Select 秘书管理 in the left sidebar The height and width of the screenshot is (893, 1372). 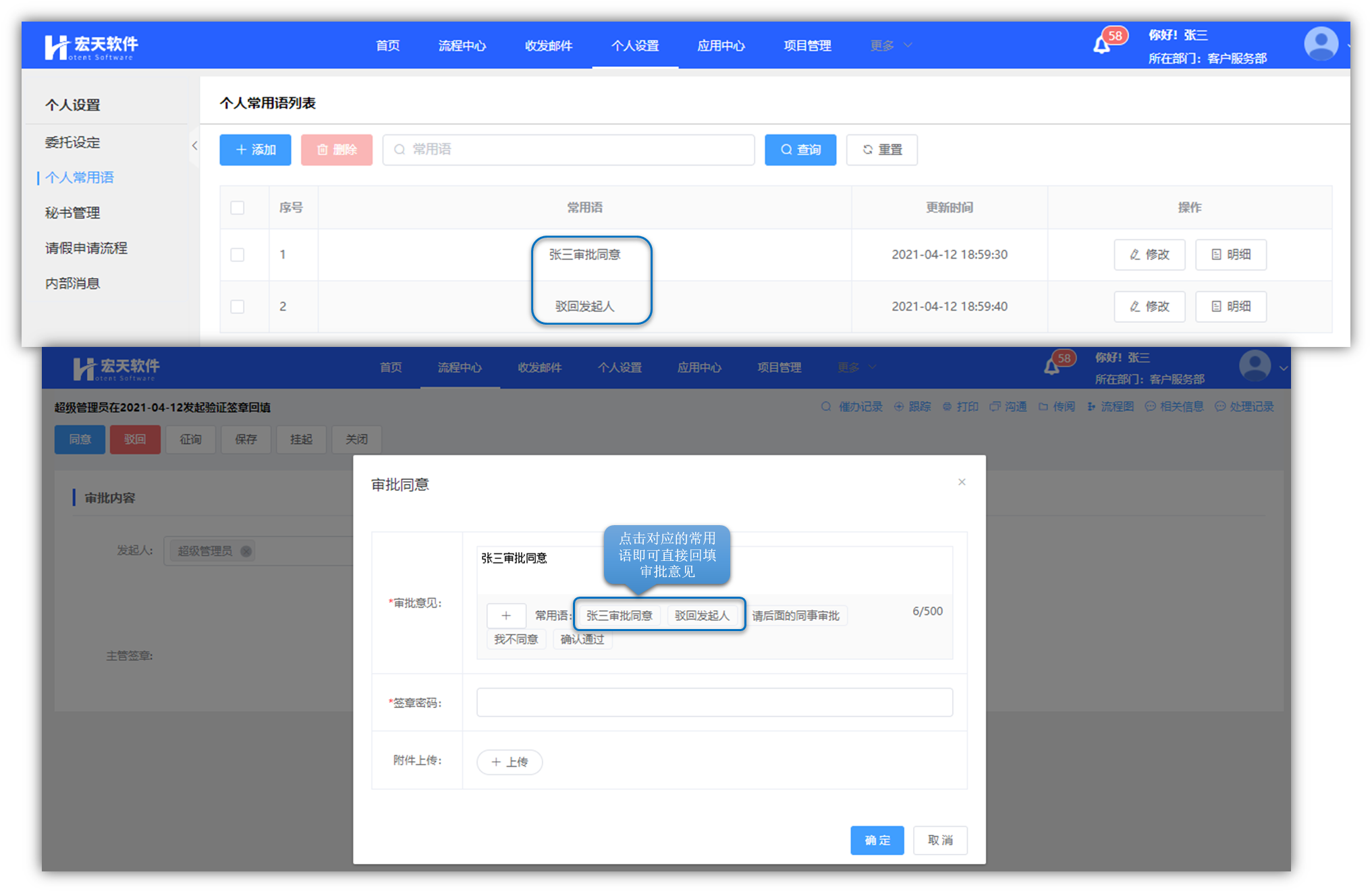tap(72, 213)
